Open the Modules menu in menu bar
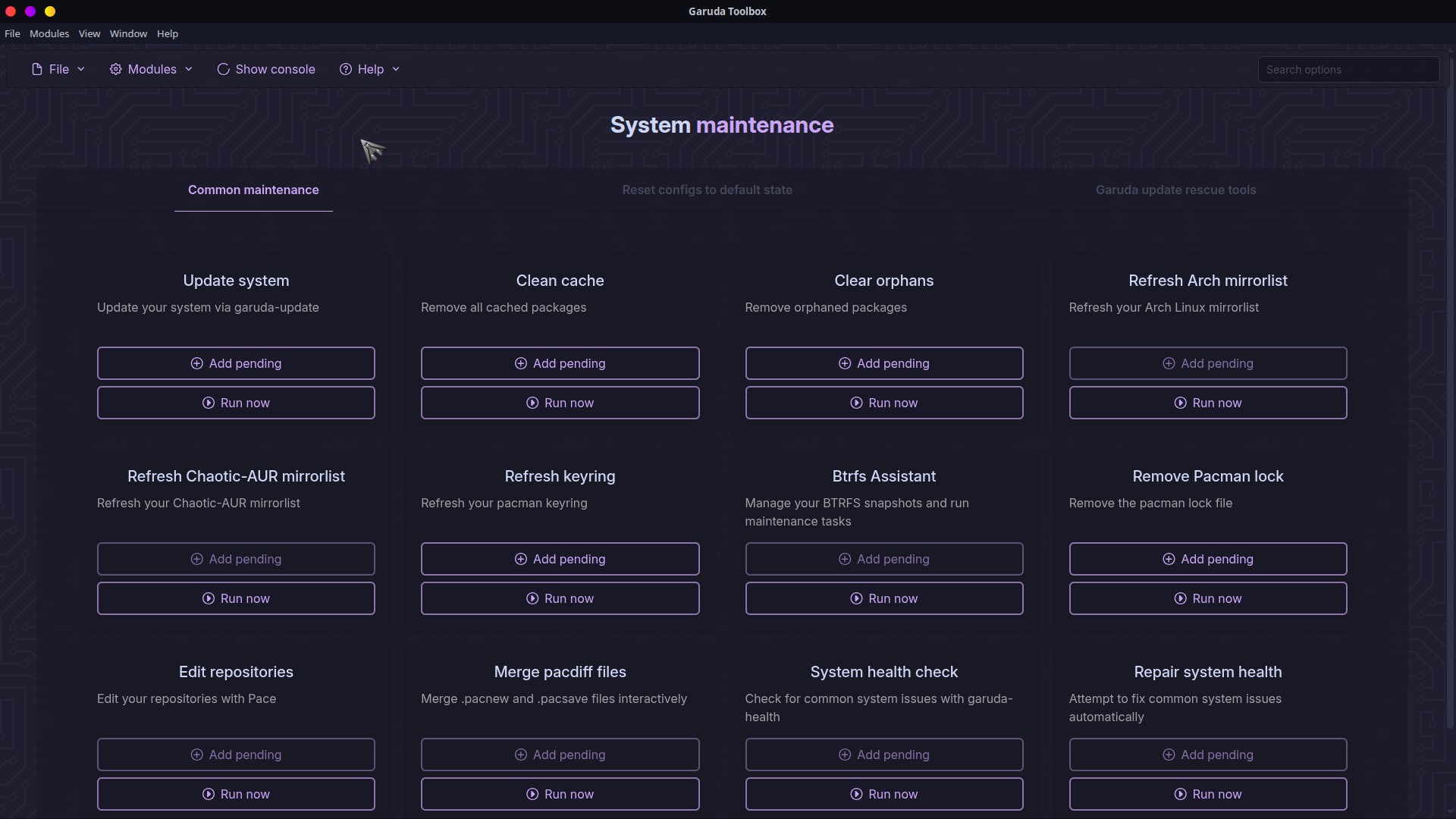Image resolution: width=1456 pixels, height=819 pixels. [49, 33]
